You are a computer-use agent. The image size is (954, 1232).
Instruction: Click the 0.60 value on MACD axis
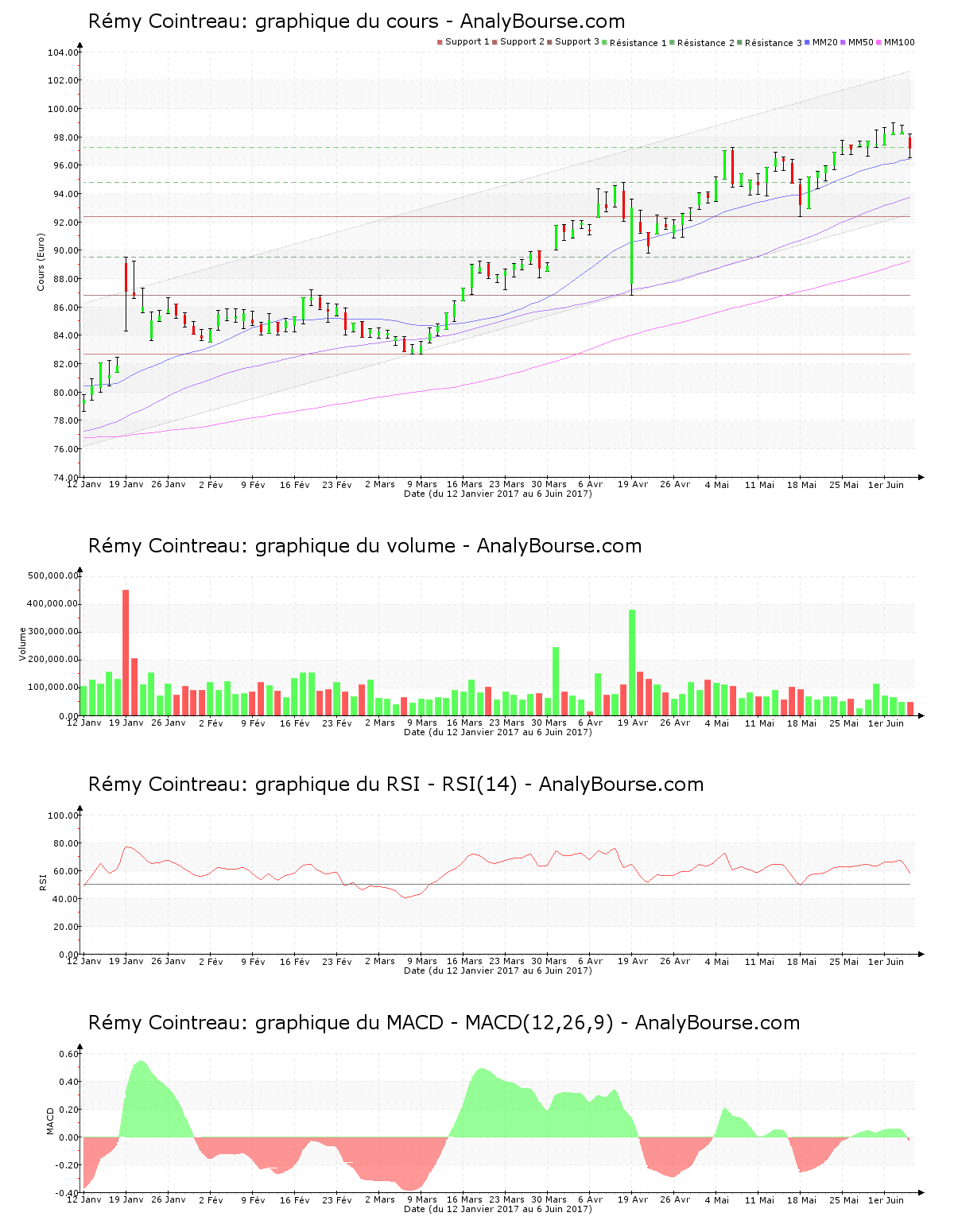pyautogui.click(x=68, y=1055)
